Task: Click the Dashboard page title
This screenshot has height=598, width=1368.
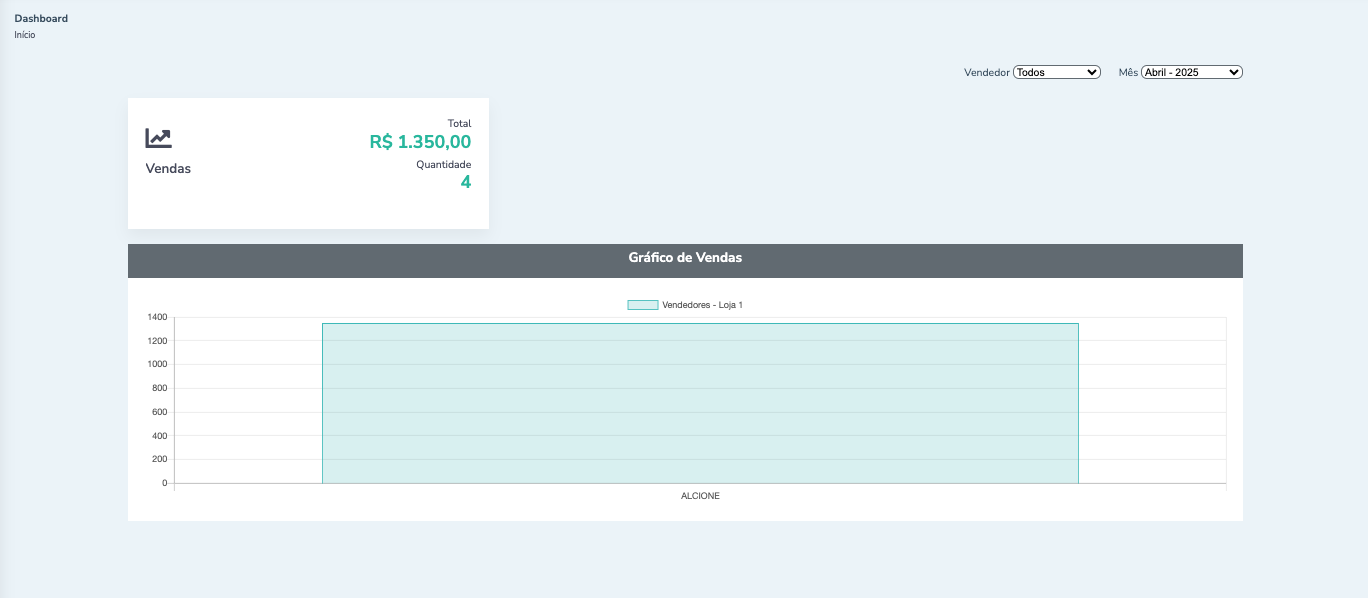Action: (x=41, y=18)
